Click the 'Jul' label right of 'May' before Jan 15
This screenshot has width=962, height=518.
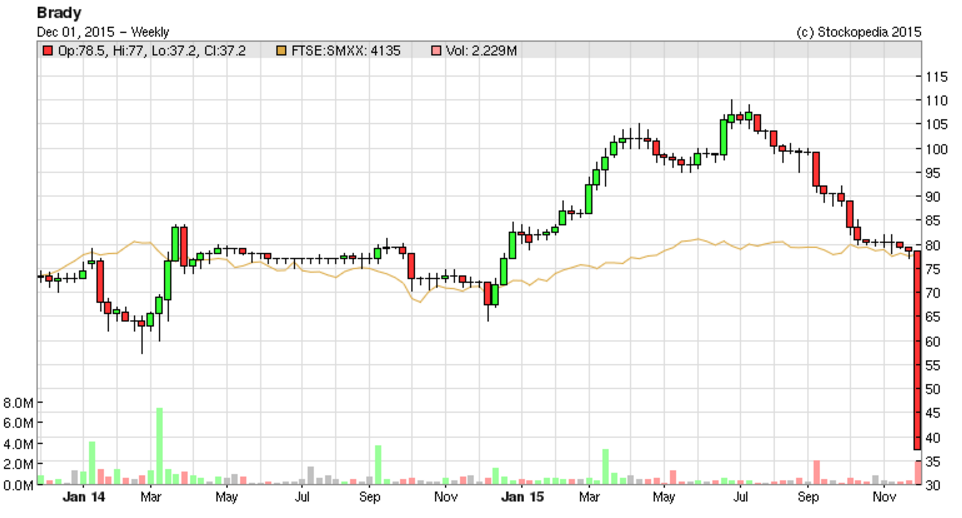(302, 497)
